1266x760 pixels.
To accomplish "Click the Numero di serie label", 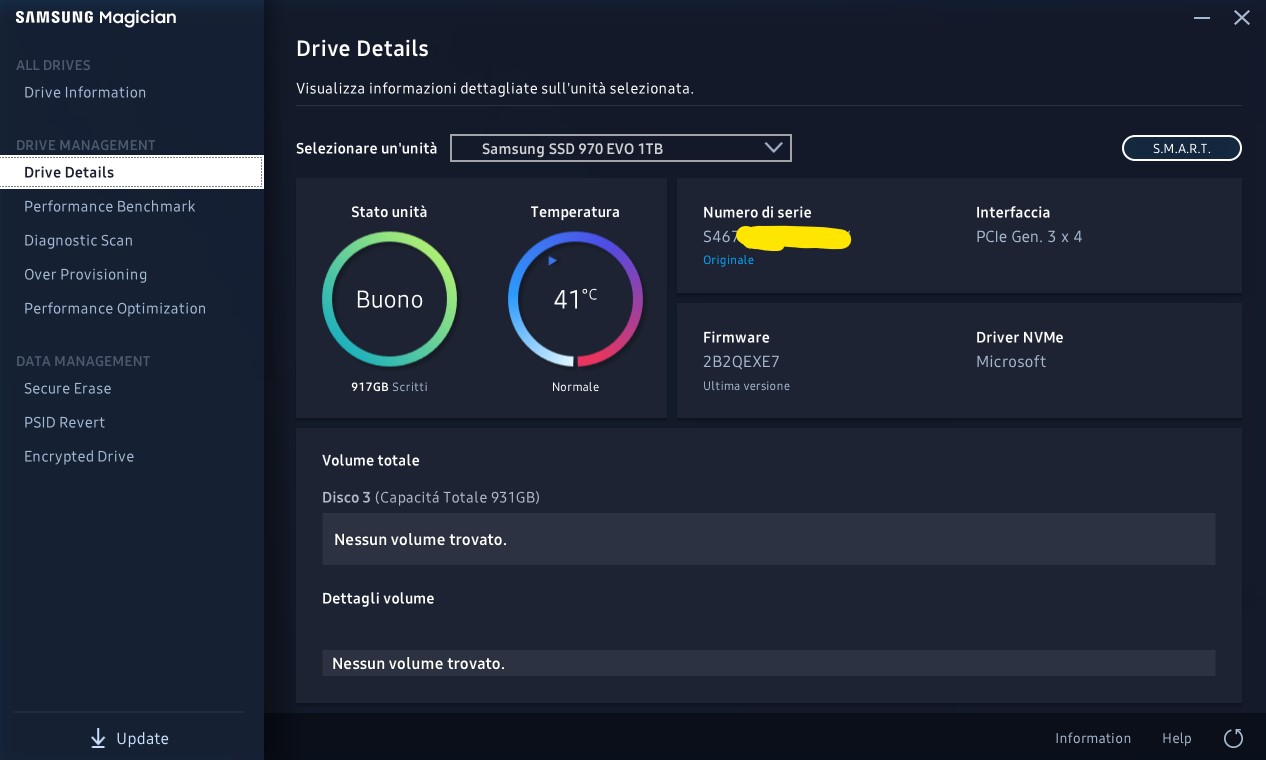I will pos(757,212).
